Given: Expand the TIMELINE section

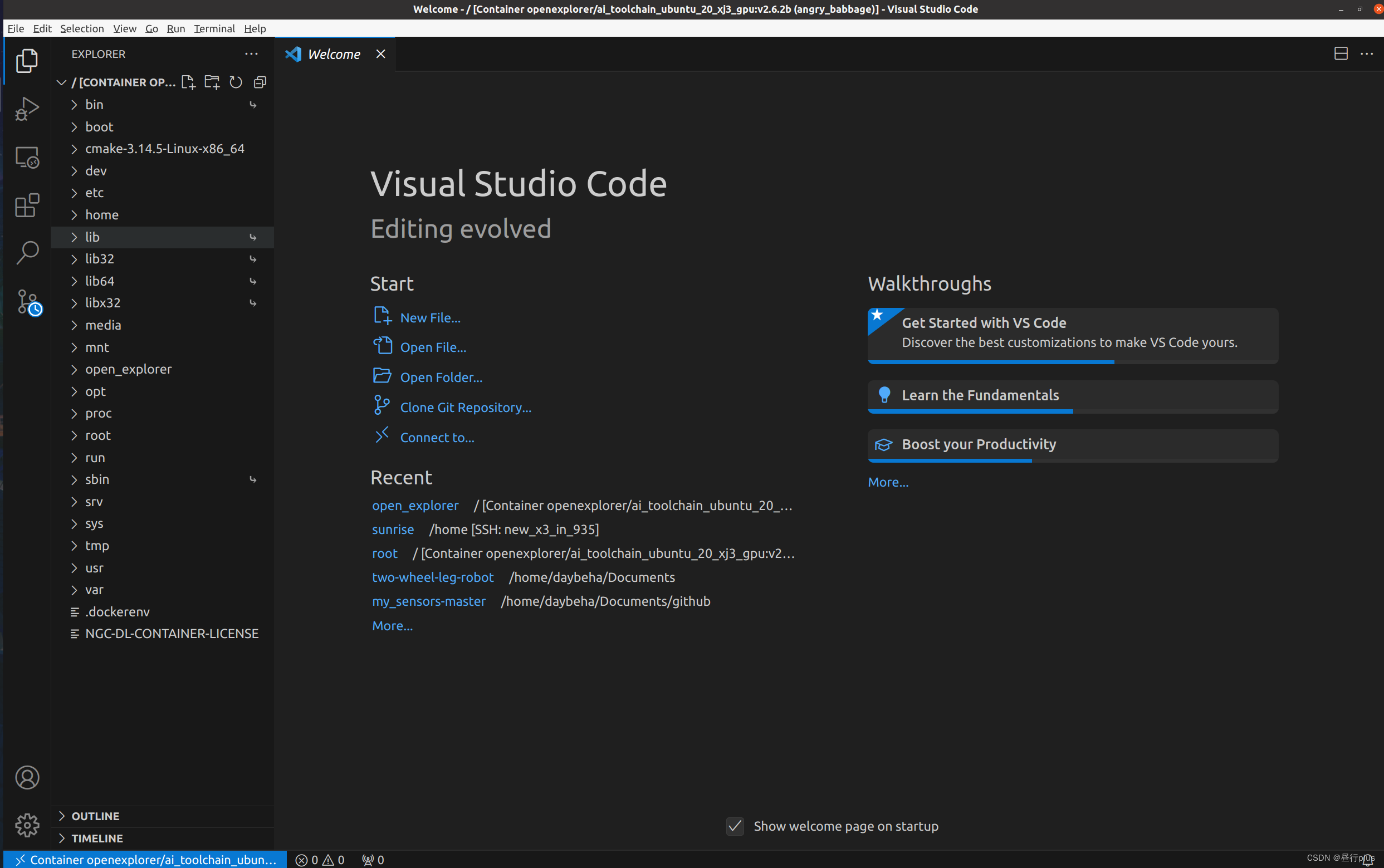Looking at the screenshot, I should pyautogui.click(x=163, y=838).
